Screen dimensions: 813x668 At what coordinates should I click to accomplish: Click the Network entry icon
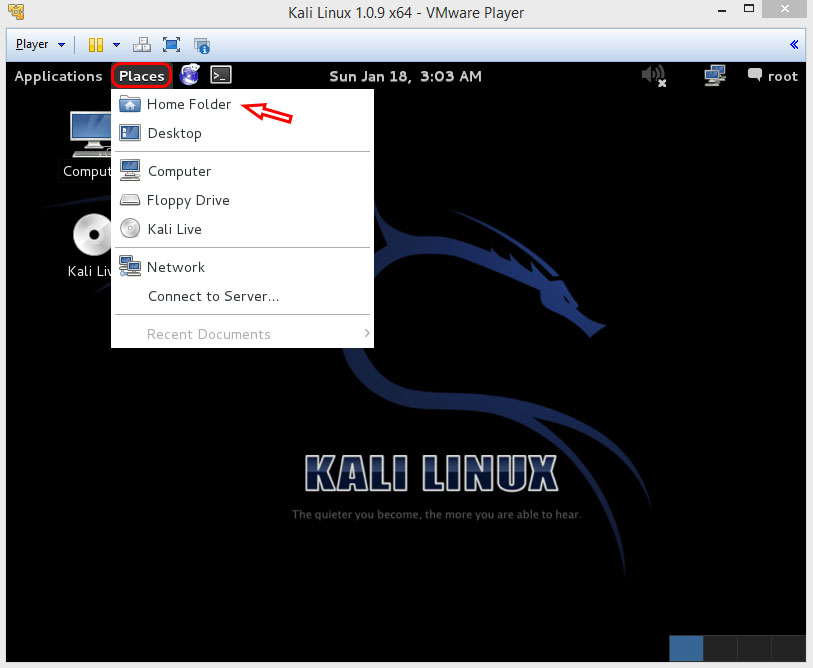(x=130, y=266)
